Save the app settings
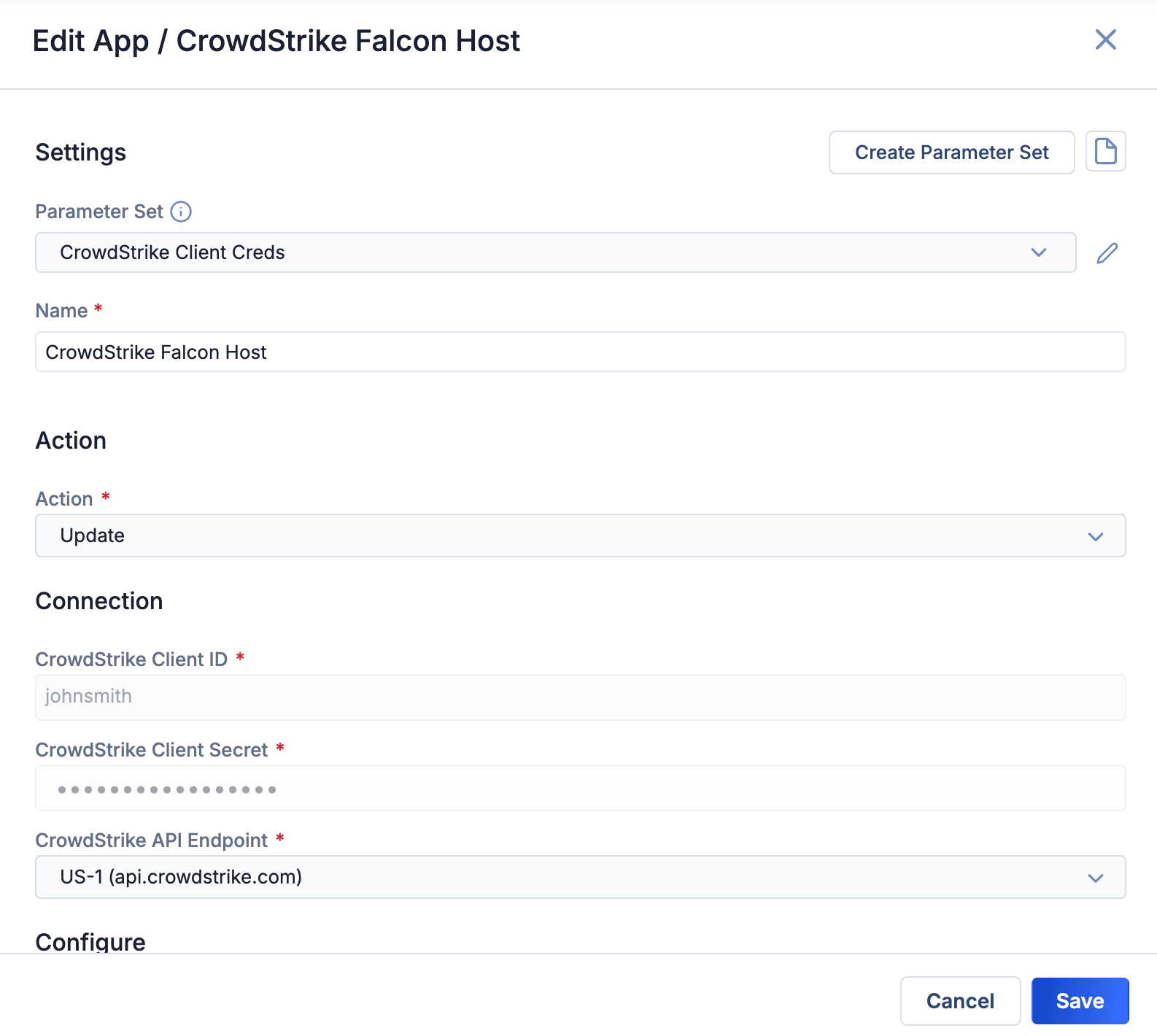 pyautogui.click(x=1080, y=1001)
